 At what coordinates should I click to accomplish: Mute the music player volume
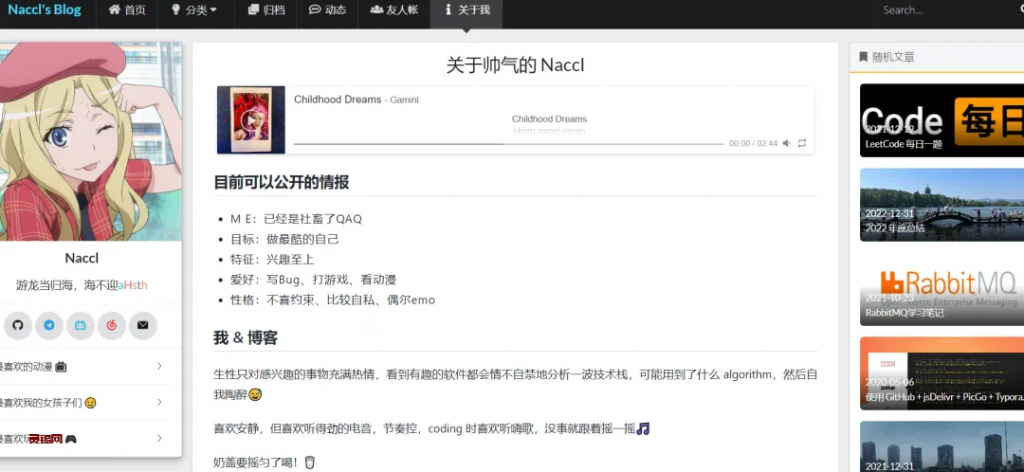click(786, 144)
